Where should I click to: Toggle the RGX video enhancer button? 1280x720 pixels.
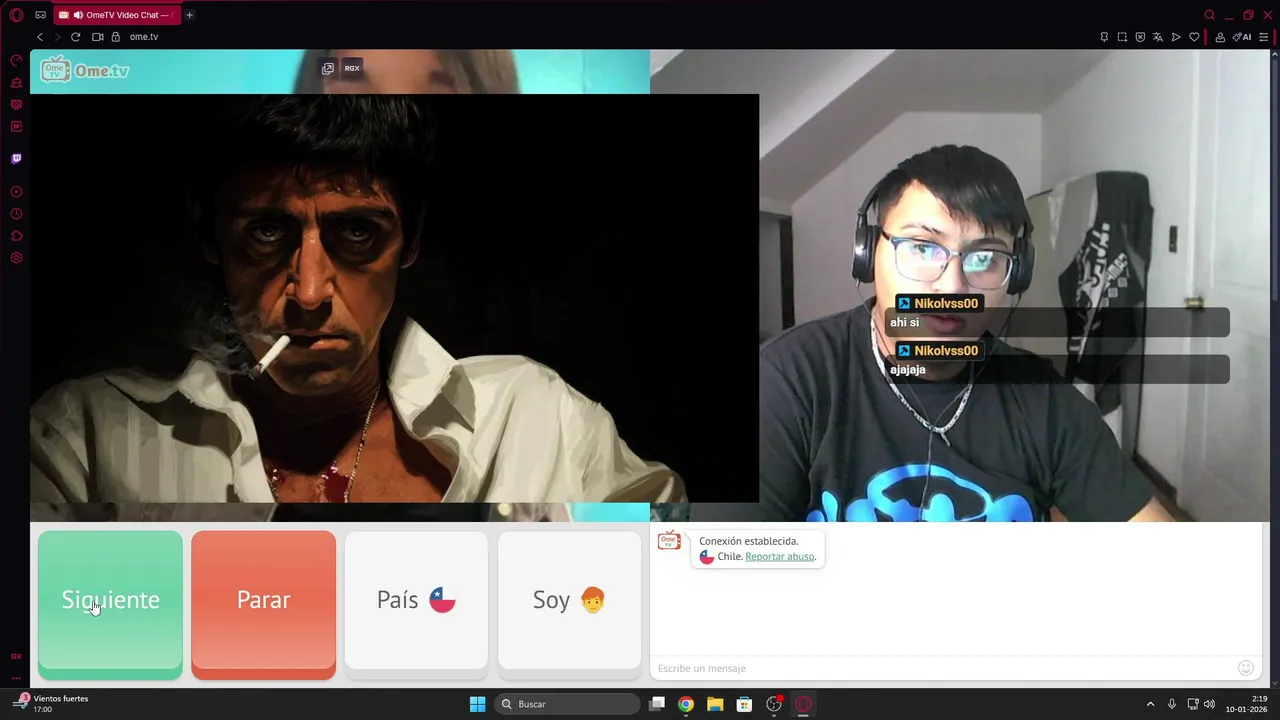coord(352,68)
